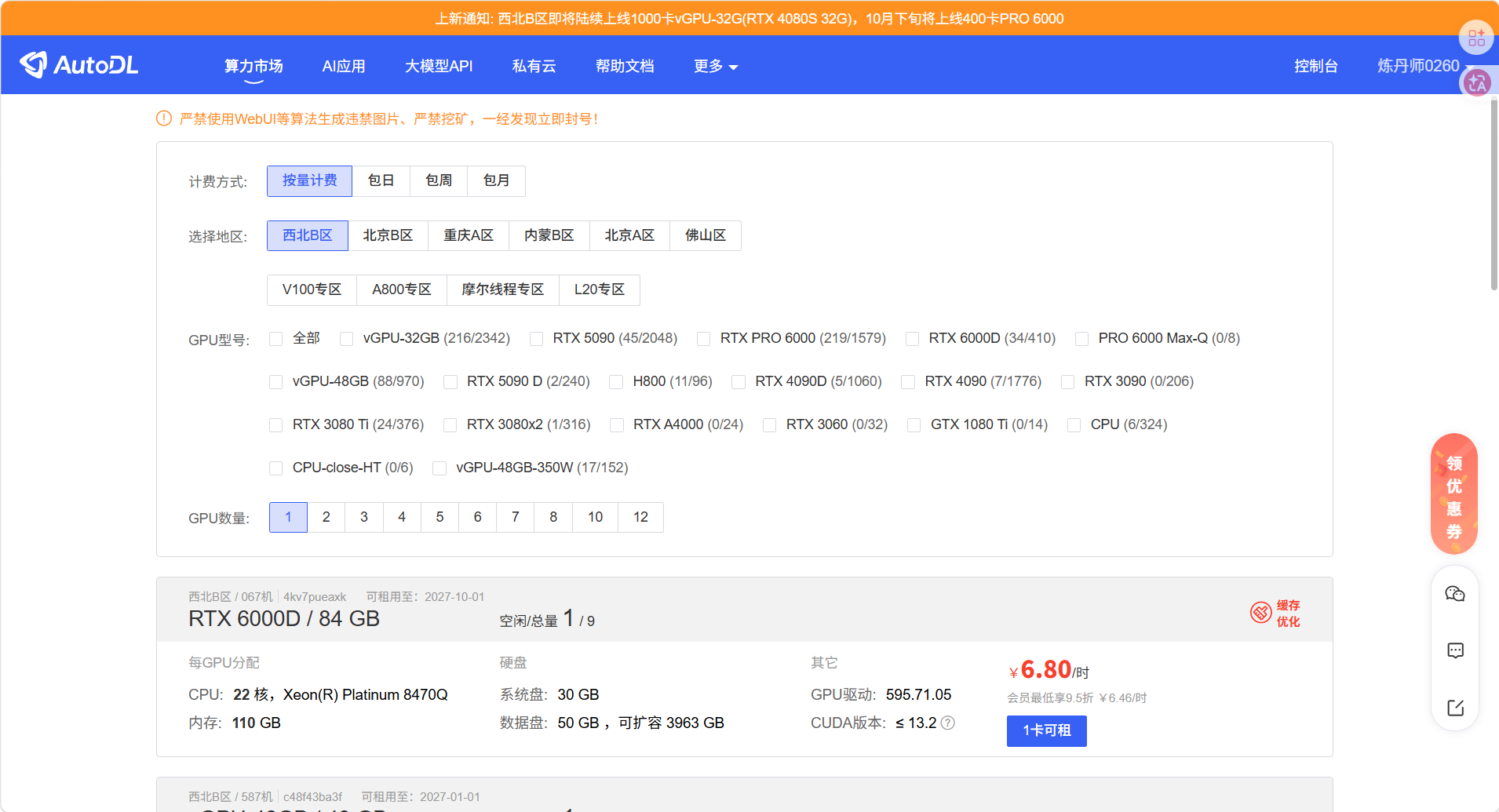Set GPU count to 12

[x=641, y=517]
